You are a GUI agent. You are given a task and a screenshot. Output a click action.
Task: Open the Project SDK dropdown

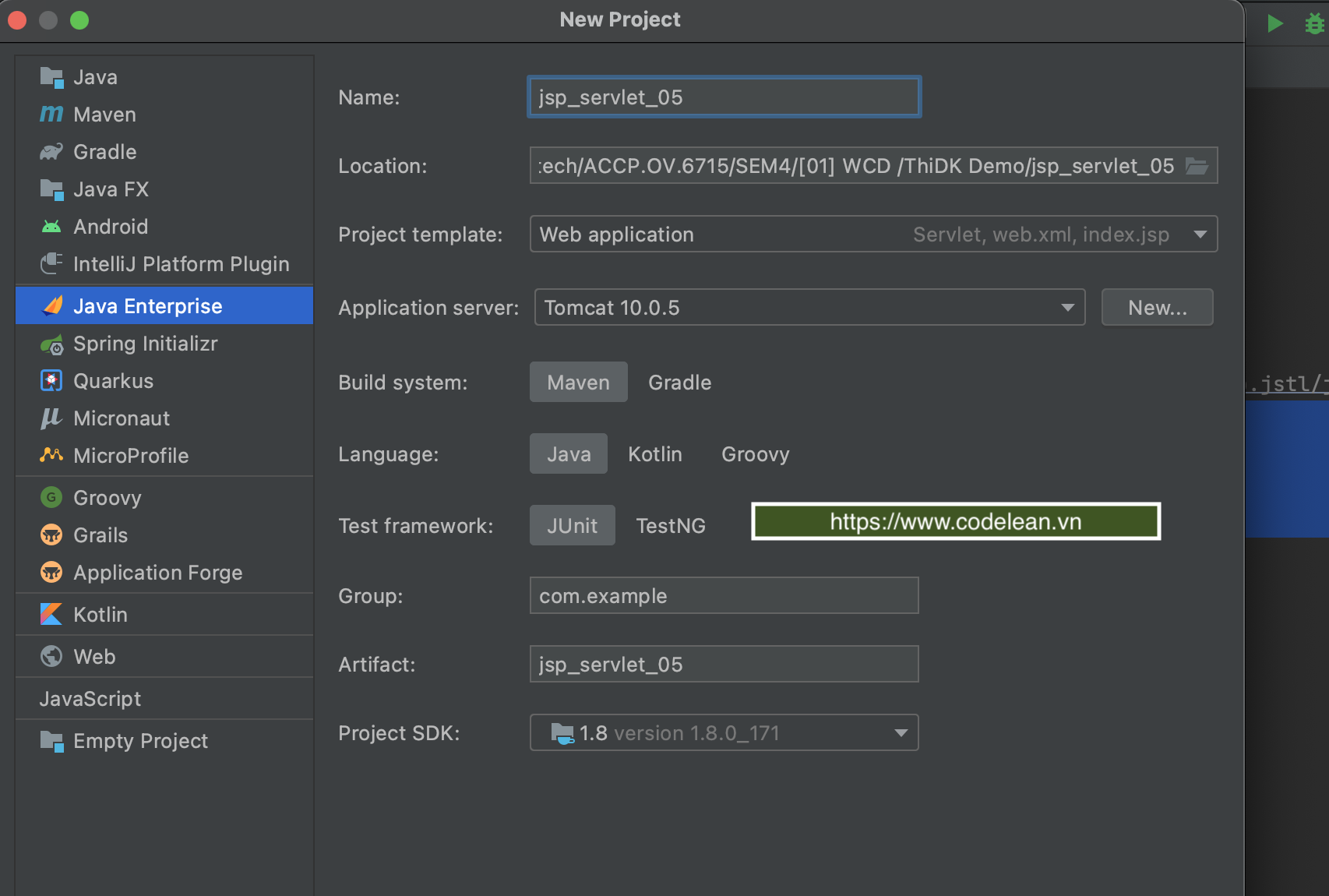click(x=901, y=732)
